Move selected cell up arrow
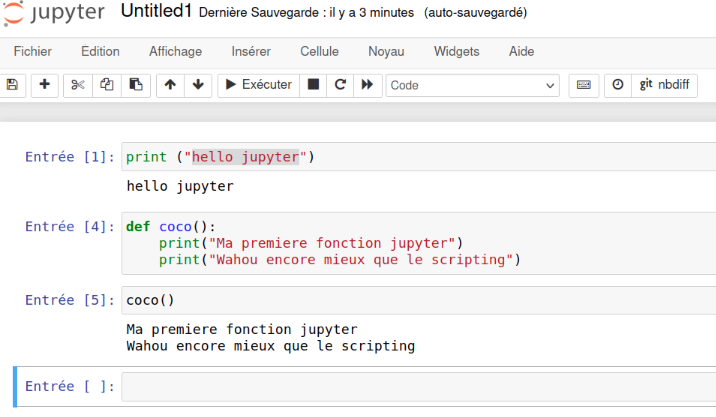The width and height of the screenshot is (716, 417). pyautogui.click(x=170, y=85)
